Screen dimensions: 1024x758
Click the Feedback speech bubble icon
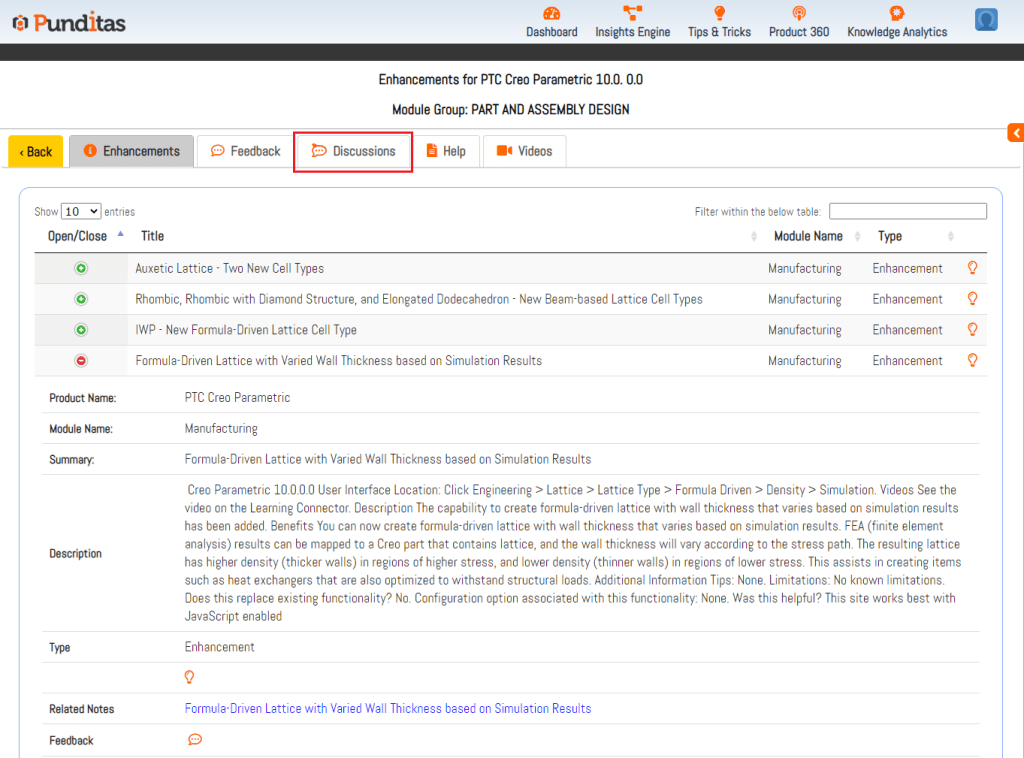(x=195, y=740)
